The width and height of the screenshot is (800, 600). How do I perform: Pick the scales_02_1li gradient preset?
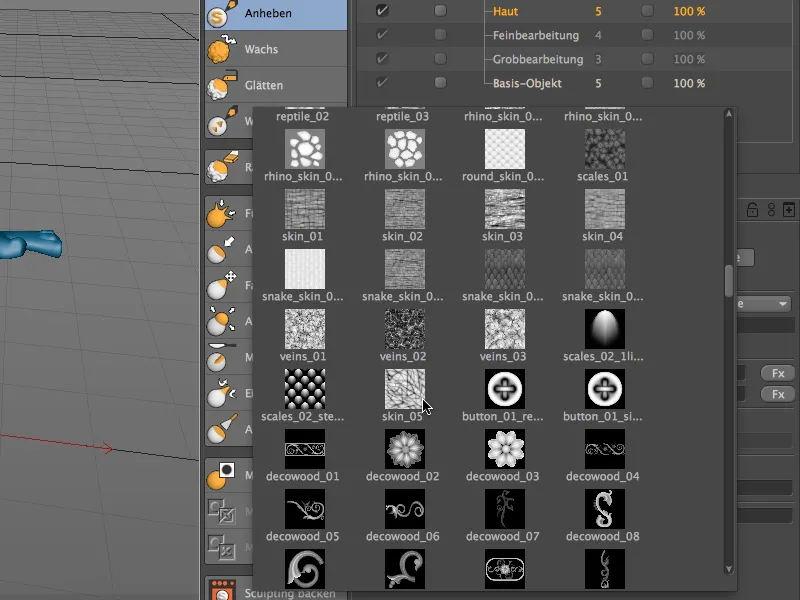click(605, 329)
